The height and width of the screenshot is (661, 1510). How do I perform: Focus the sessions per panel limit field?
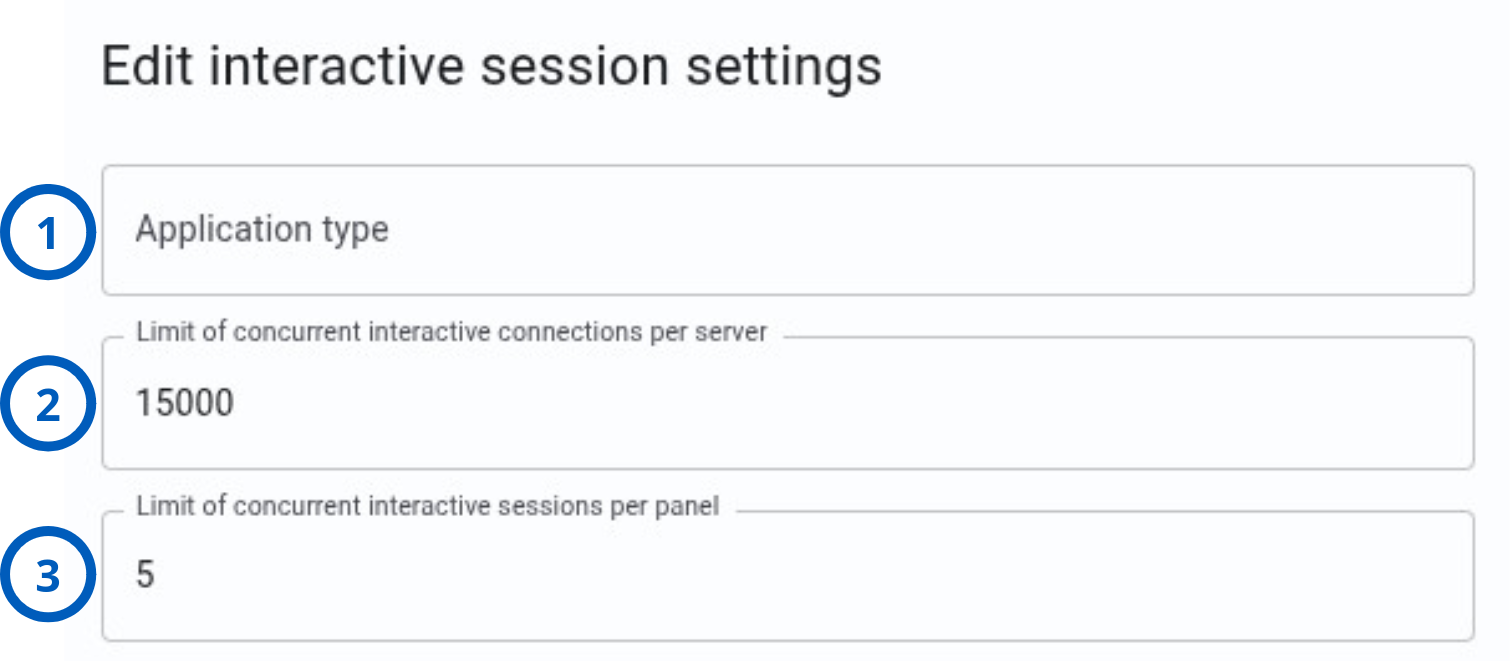click(788, 576)
